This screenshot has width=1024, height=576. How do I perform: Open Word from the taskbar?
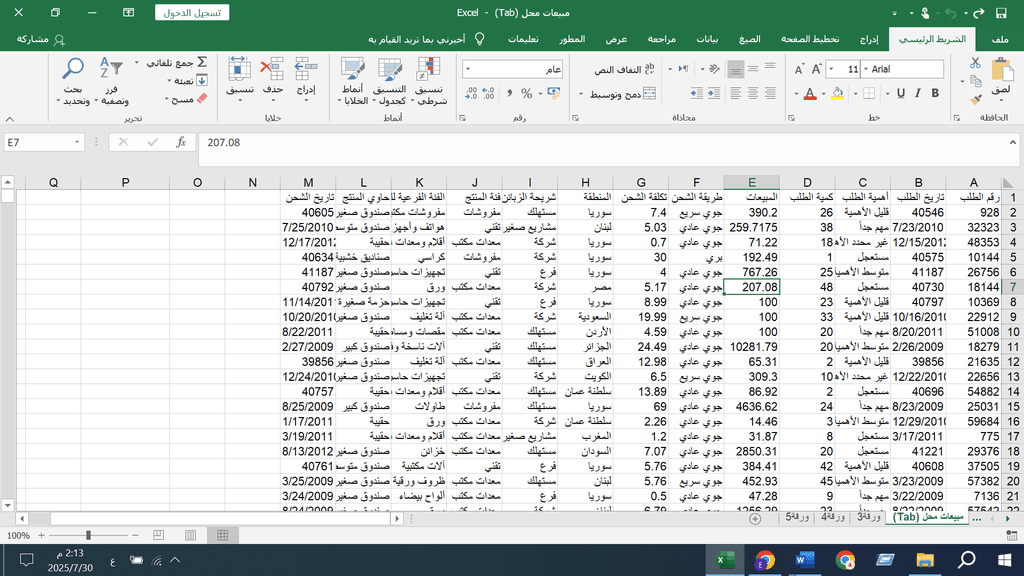point(805,560)
